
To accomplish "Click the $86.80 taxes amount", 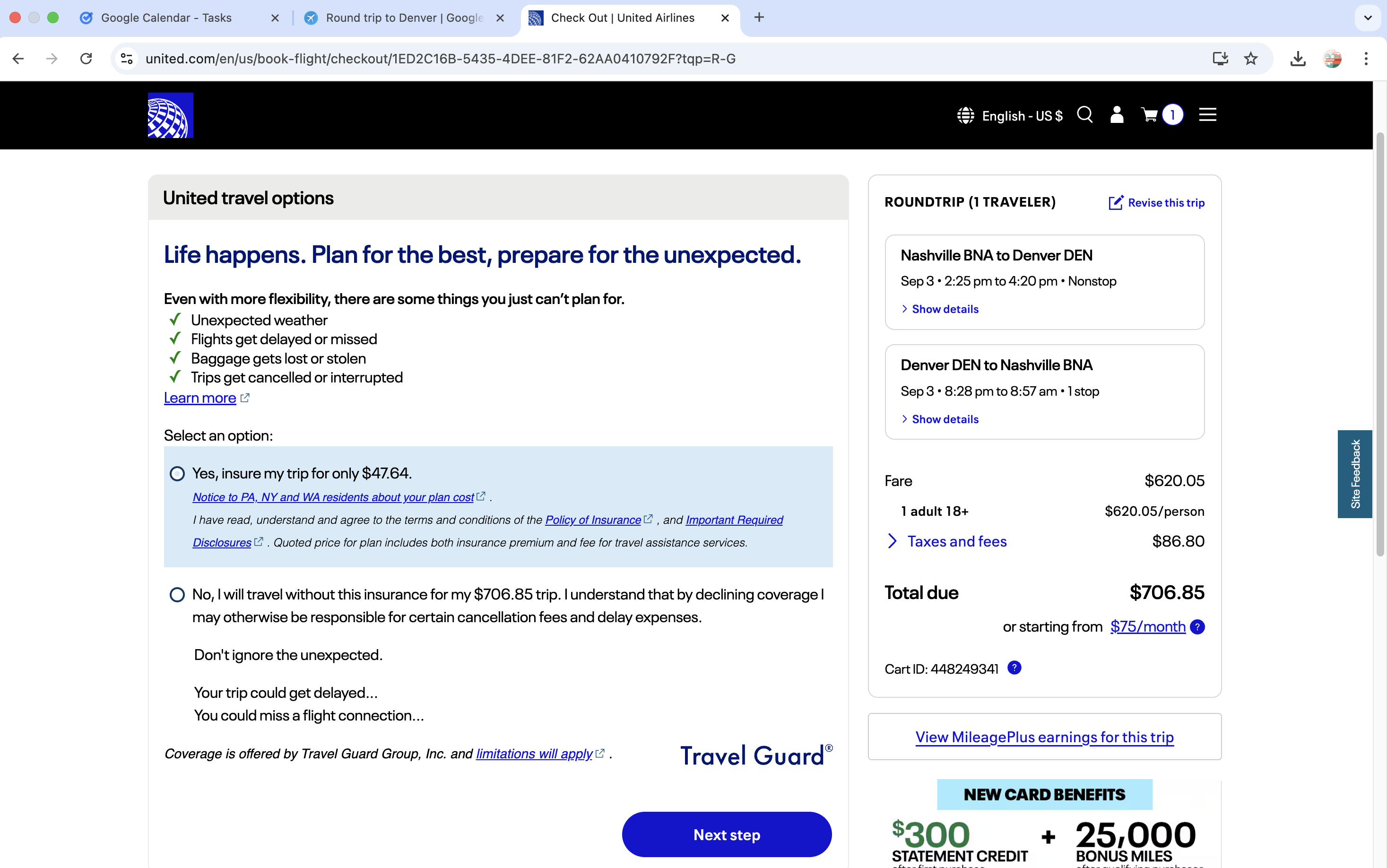I will [x=1178, y=541].
